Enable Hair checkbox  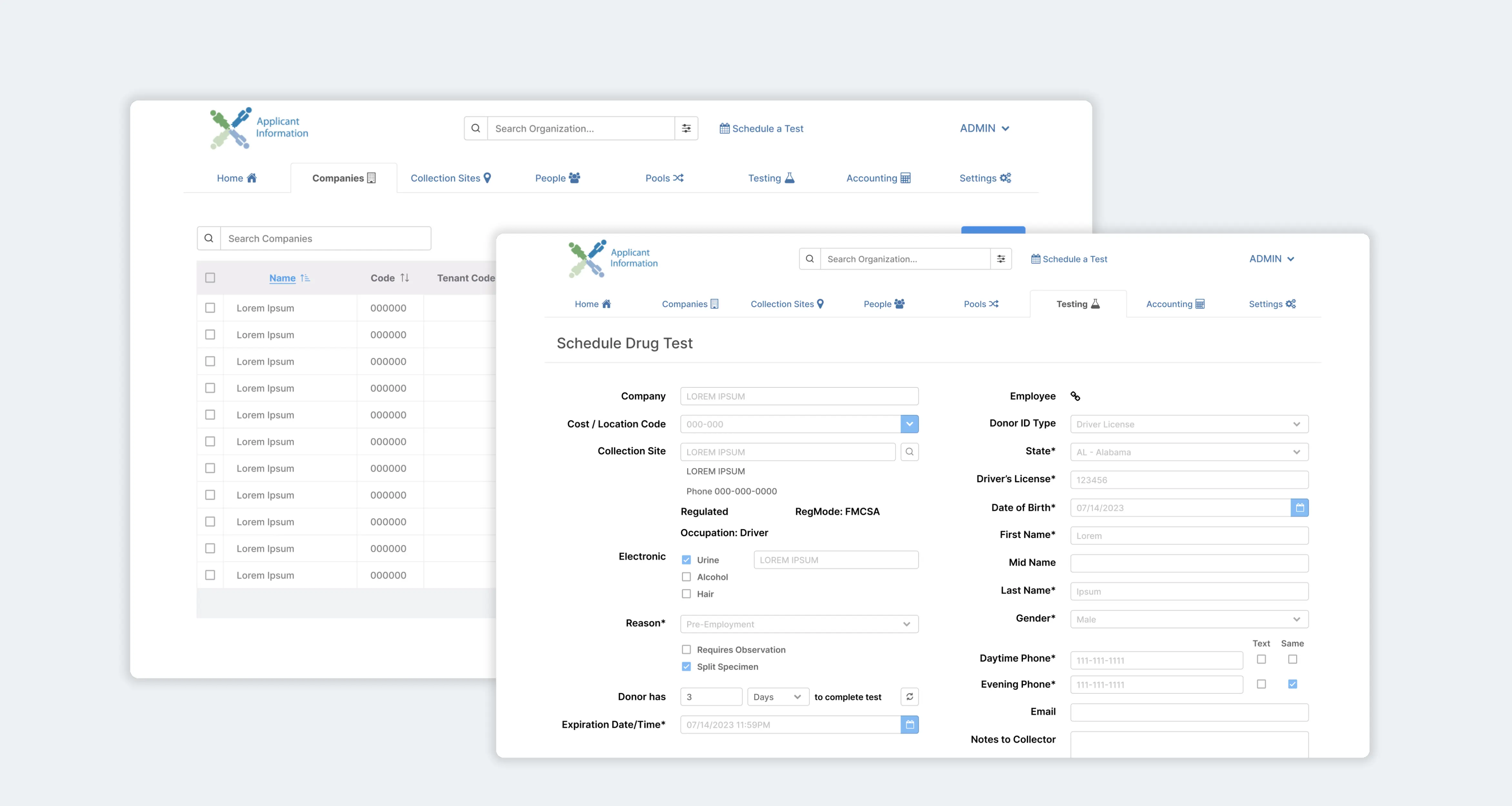pyautogui.click(x=686, y=594)
